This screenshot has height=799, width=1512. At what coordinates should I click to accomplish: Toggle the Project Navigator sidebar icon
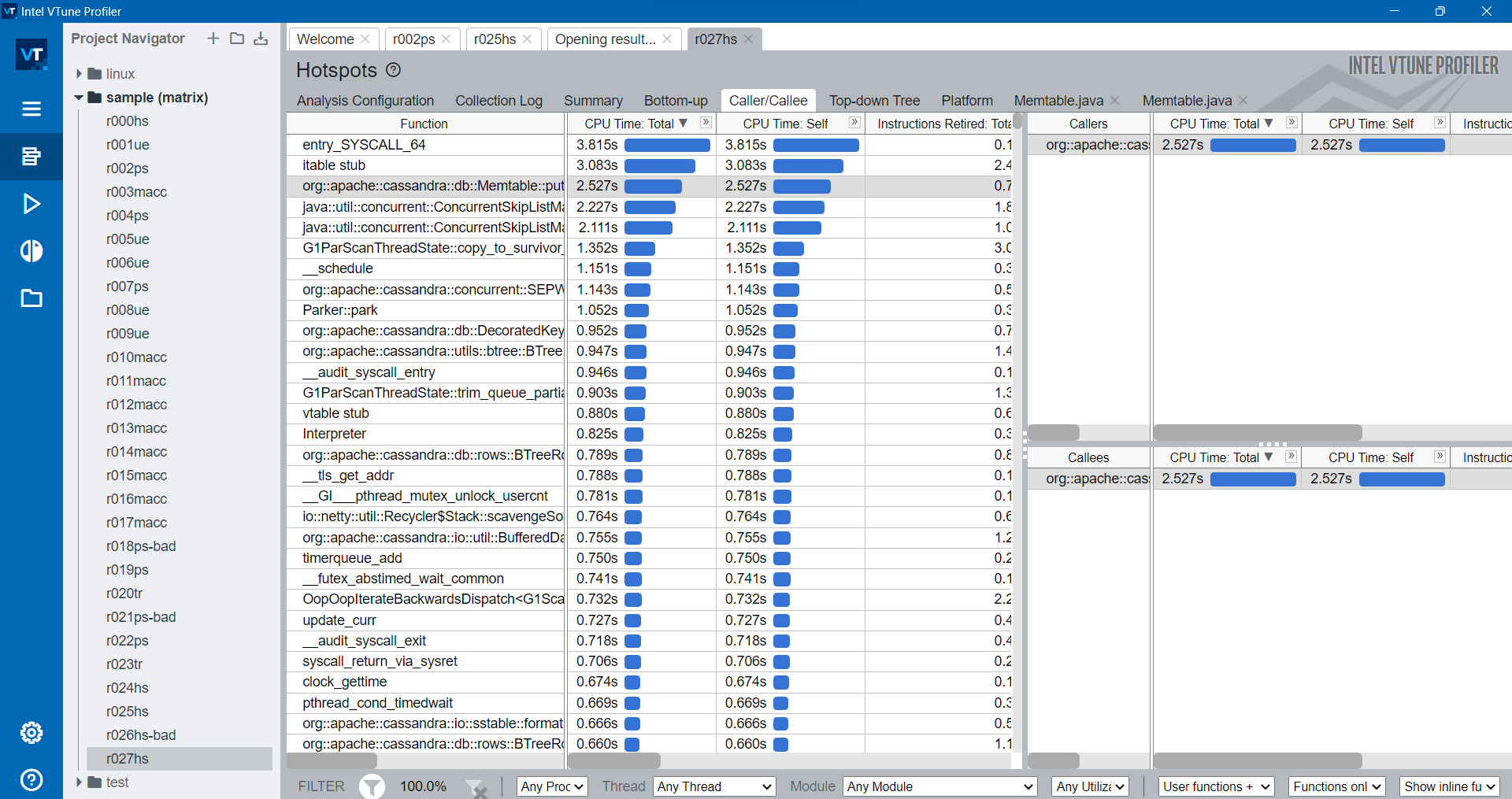[x=31, y=156]
